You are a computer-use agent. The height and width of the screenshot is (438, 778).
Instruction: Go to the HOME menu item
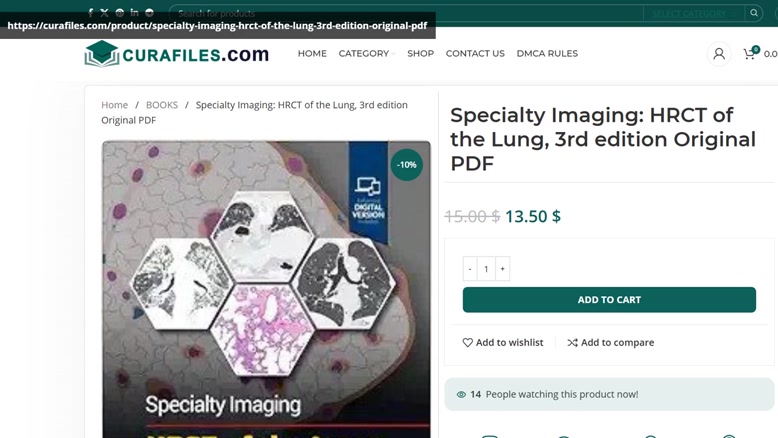point(312,54)
